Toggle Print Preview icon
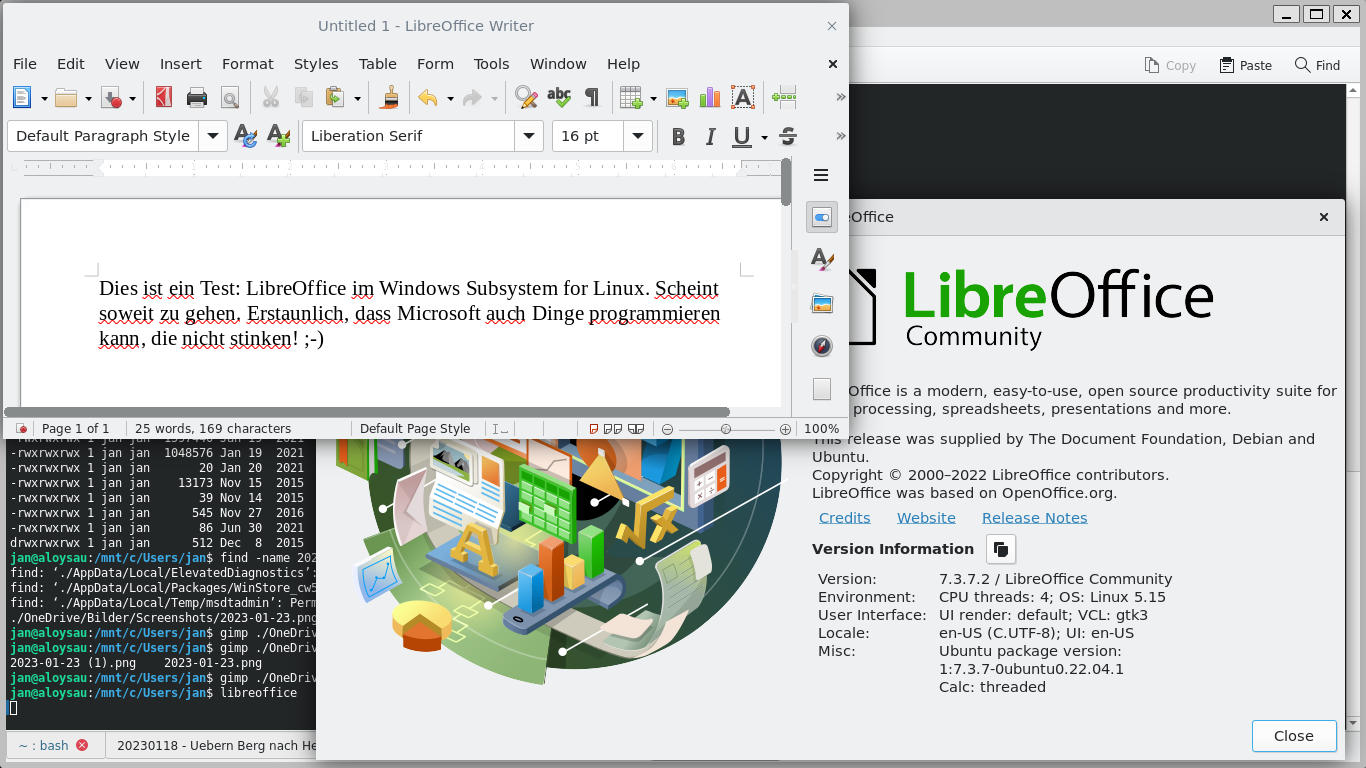Viewport: 1366px width, 768px height. point(230,97)
